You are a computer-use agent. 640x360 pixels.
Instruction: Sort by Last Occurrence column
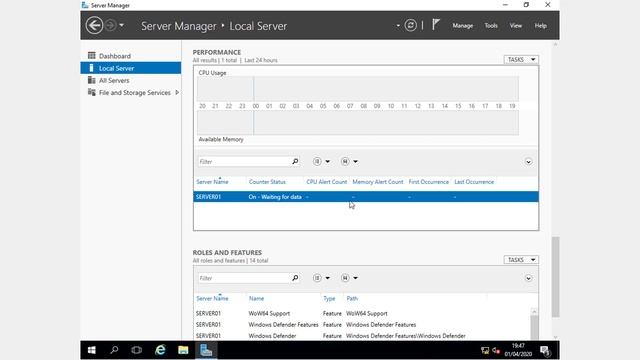[x=474, y=182]
